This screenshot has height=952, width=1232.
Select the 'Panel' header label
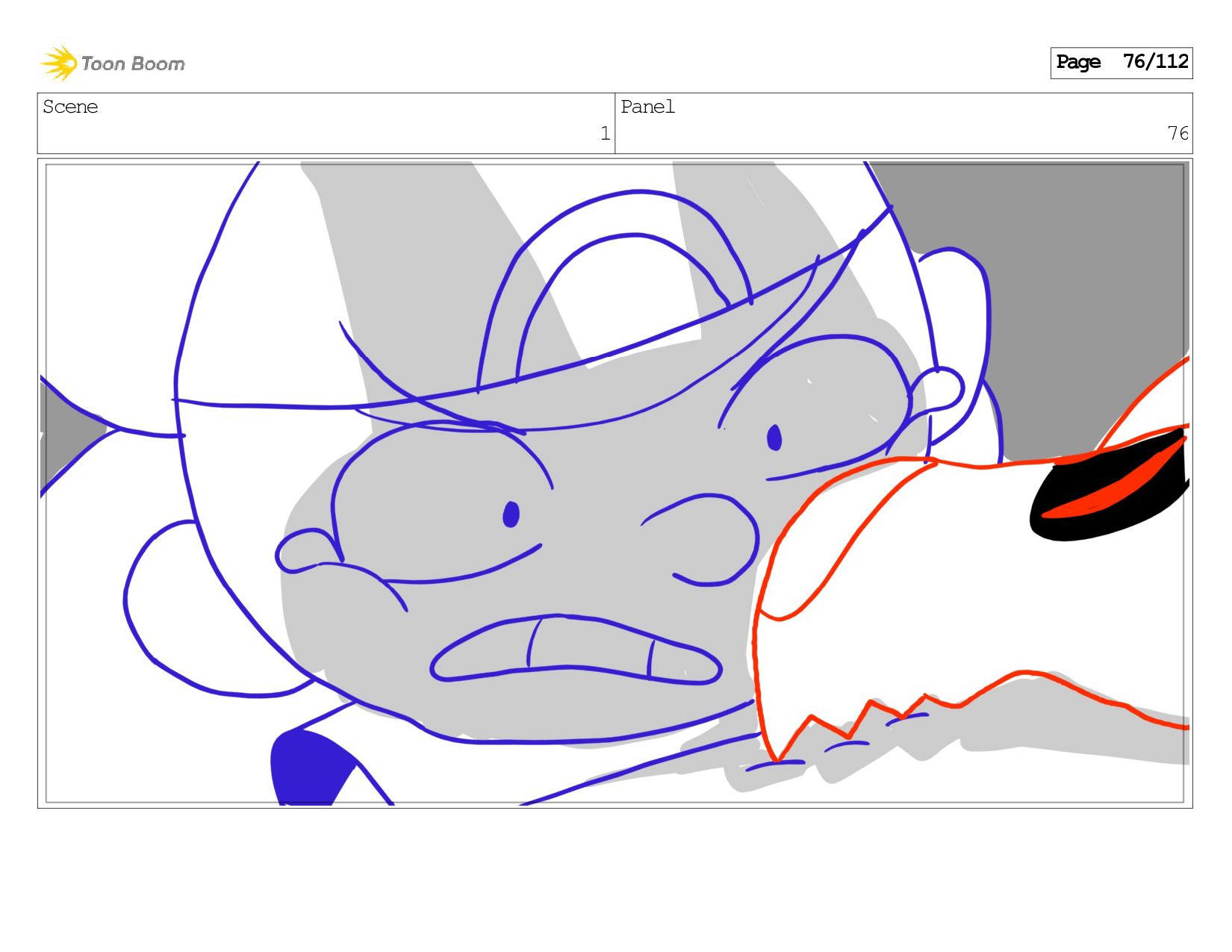pos(647,108)
